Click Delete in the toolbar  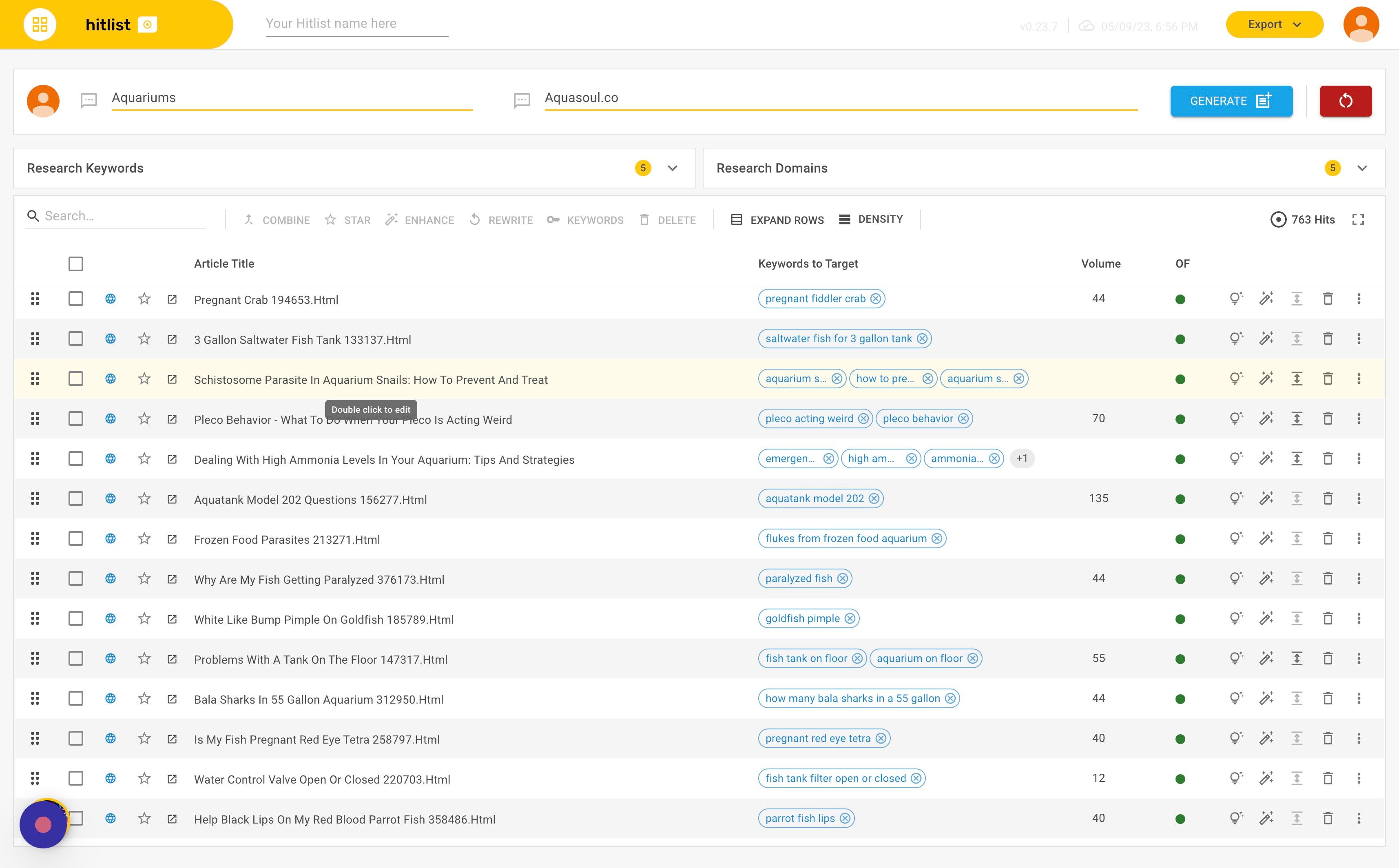[667, 220]
